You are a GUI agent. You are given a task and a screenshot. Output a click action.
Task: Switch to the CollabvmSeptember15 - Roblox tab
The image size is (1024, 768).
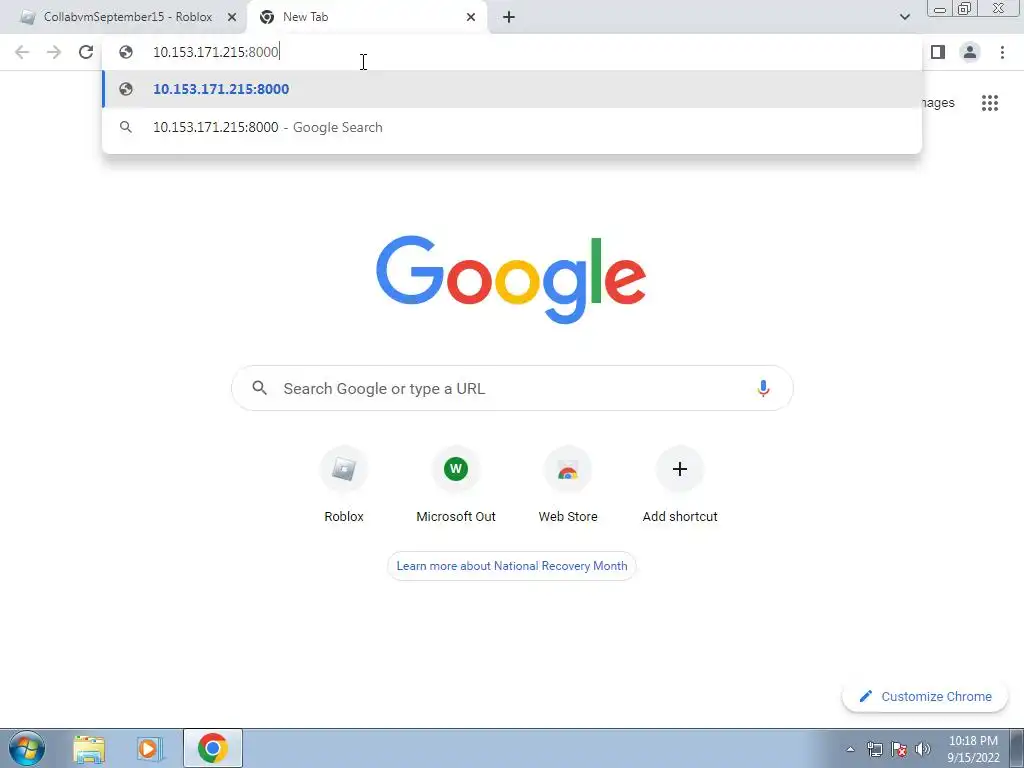[127, 17]
